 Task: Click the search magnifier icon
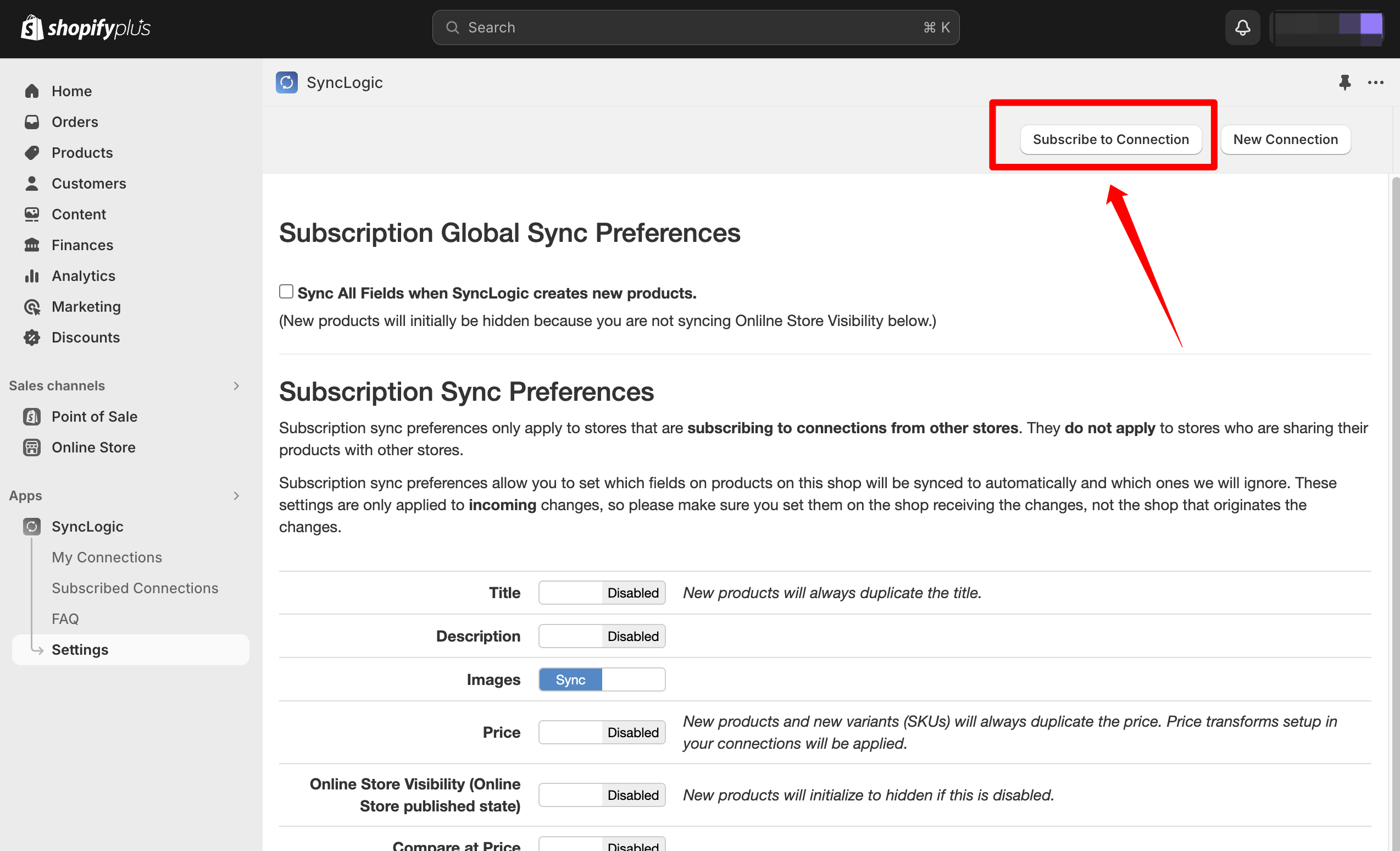452,27
